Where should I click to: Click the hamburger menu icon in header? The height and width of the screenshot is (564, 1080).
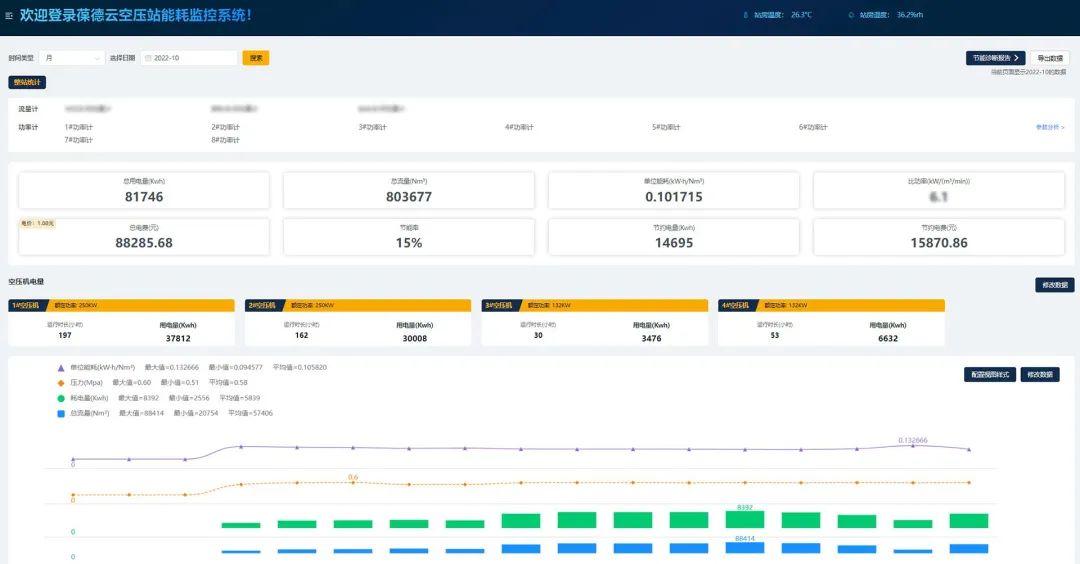click(x=10, y=15)
